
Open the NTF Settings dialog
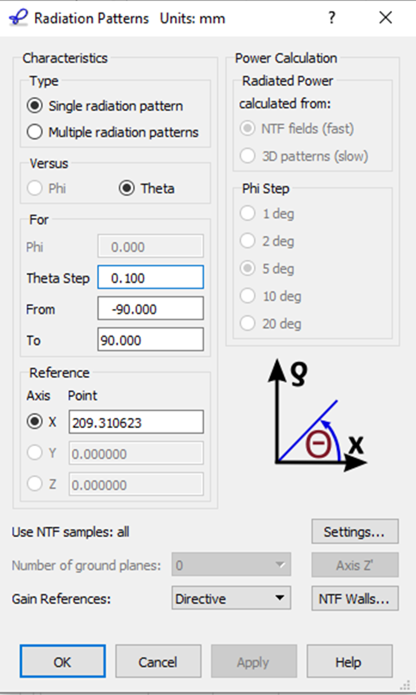pos(355,531)
